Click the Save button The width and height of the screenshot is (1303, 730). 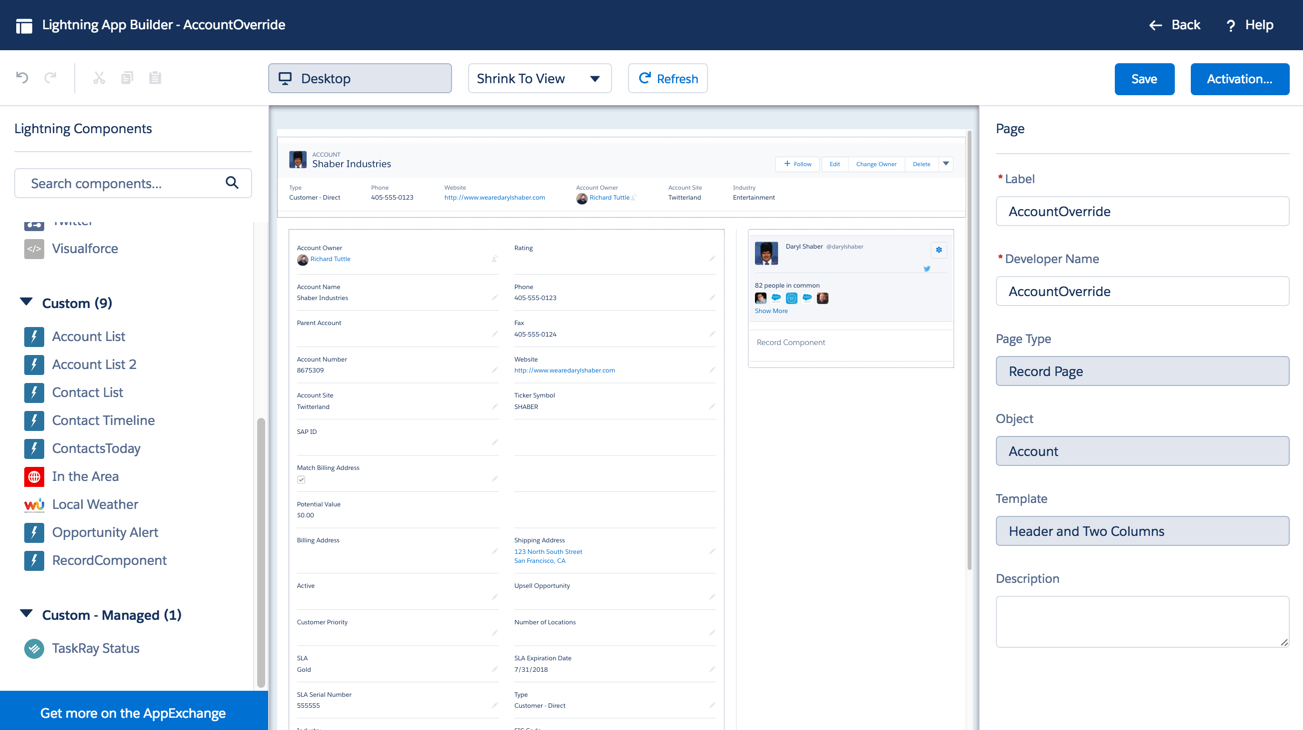tap(1144, 79)
